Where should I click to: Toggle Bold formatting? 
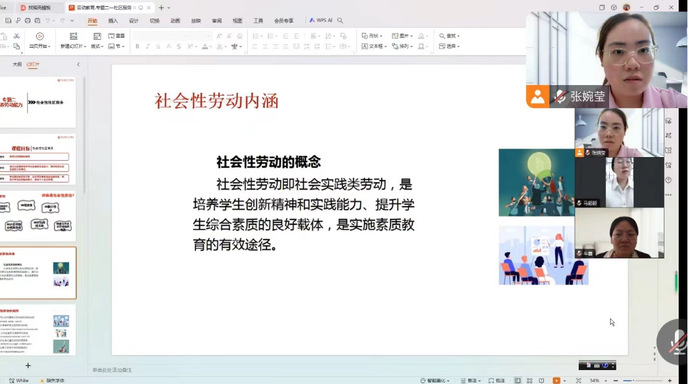[137, 46]
